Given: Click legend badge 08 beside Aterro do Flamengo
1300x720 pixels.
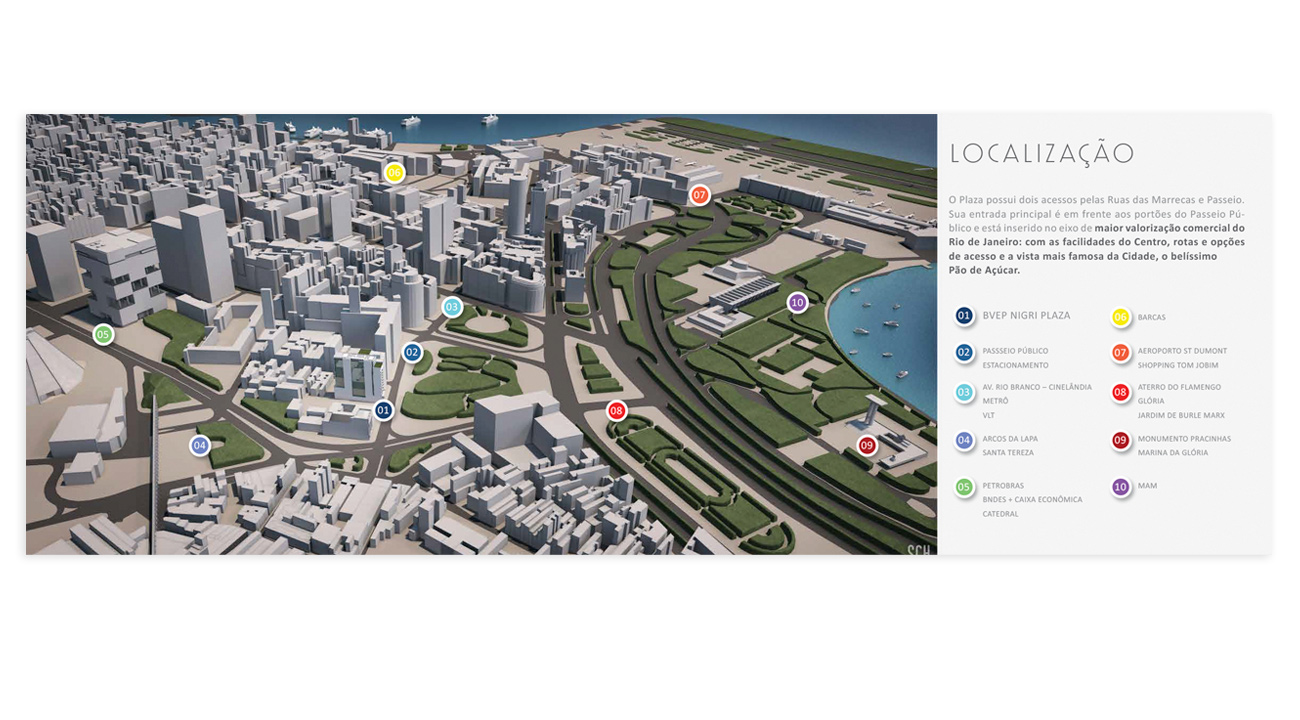Looking at the screenshot, I should coord(1121,392).
